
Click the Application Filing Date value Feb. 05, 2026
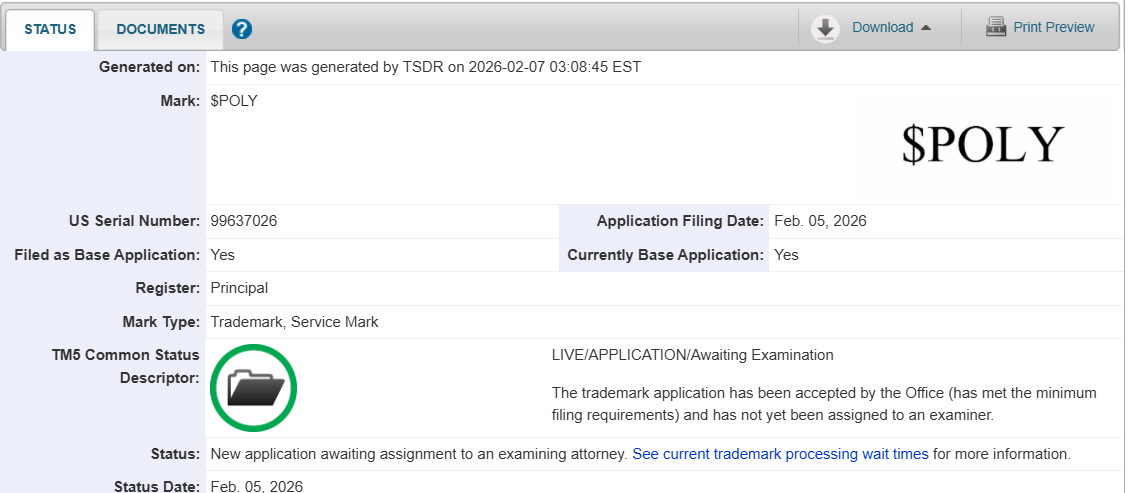pos(820,221)
